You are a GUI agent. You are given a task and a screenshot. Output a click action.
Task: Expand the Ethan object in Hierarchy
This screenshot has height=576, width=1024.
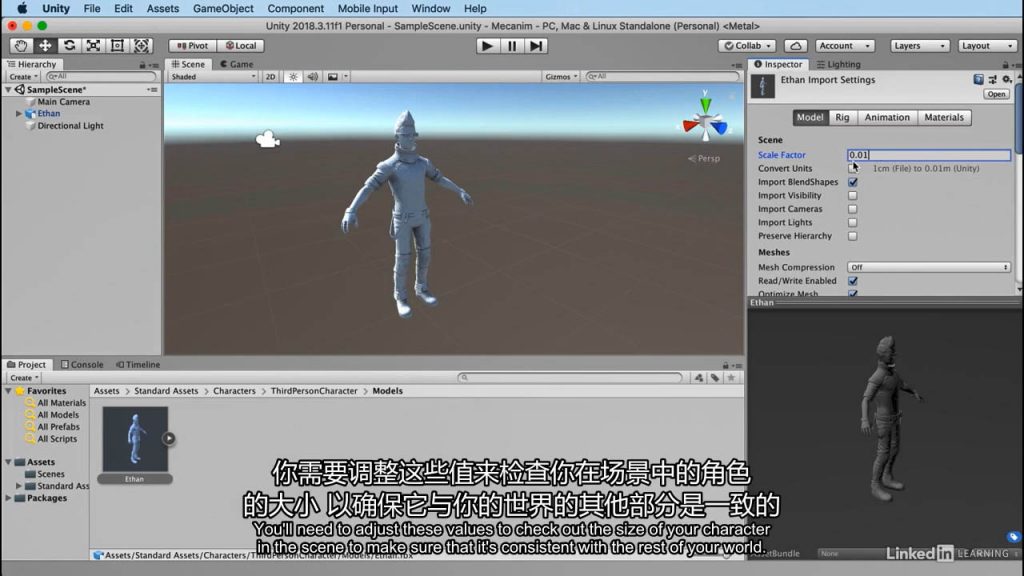(19, 114)
